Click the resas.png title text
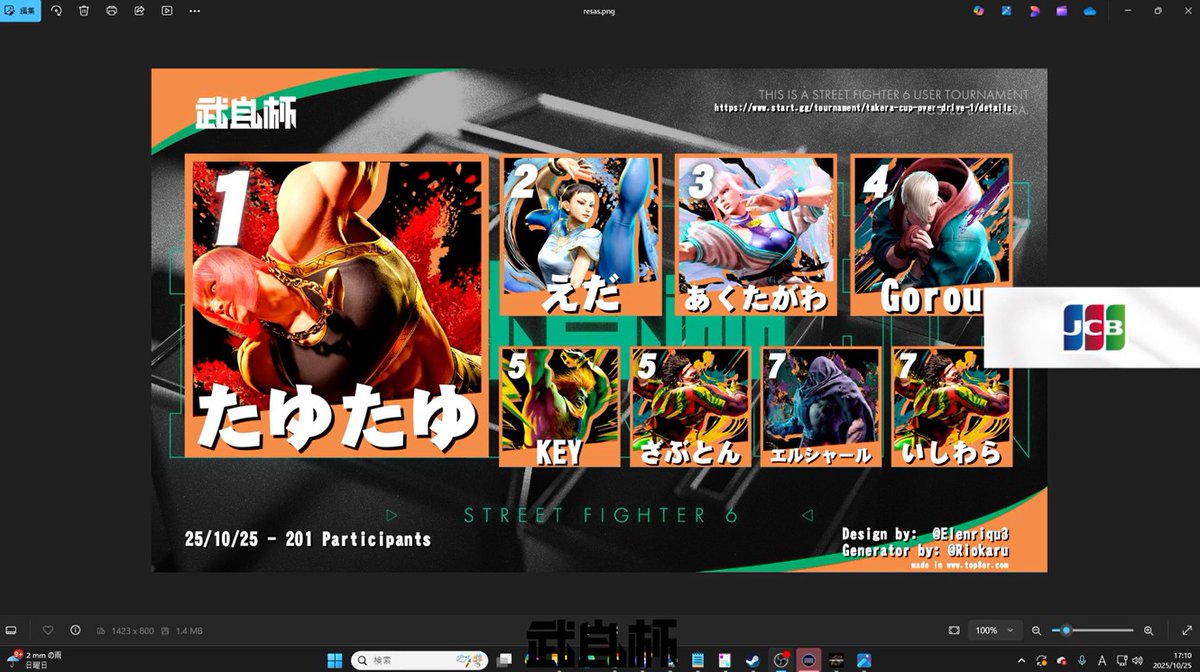Image resolution: width=1200 pixels, height=672 pixels. pyautogui.click(x=599, y=10)
